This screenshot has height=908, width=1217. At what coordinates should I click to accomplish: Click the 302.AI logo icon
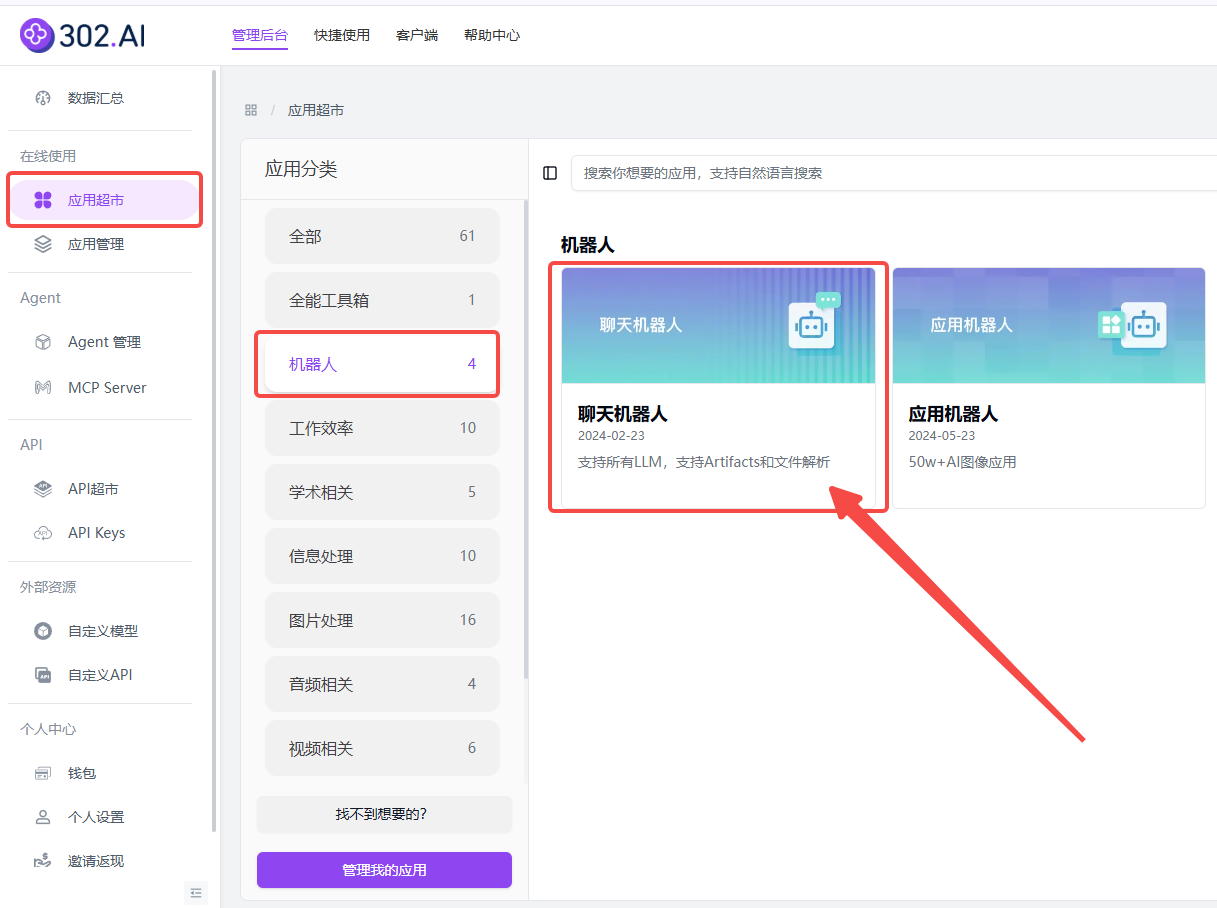coord(36,35)
